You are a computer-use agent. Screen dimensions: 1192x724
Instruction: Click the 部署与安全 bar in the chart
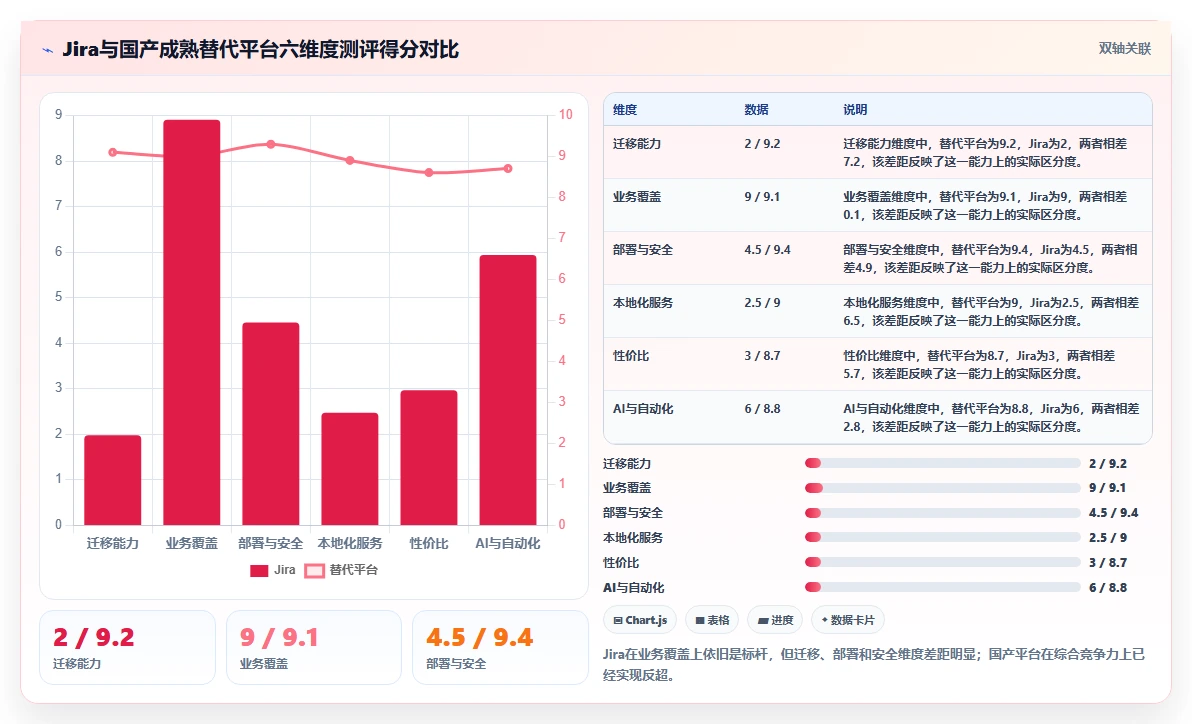point(271,424)
